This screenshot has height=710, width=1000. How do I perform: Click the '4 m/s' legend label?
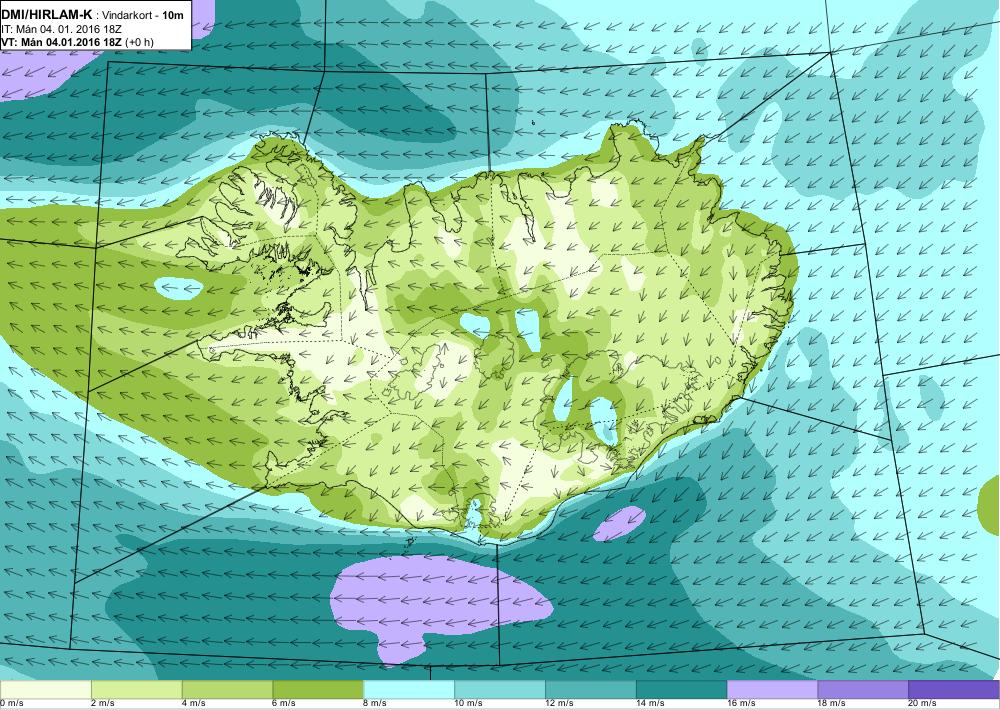coord(195,704)
